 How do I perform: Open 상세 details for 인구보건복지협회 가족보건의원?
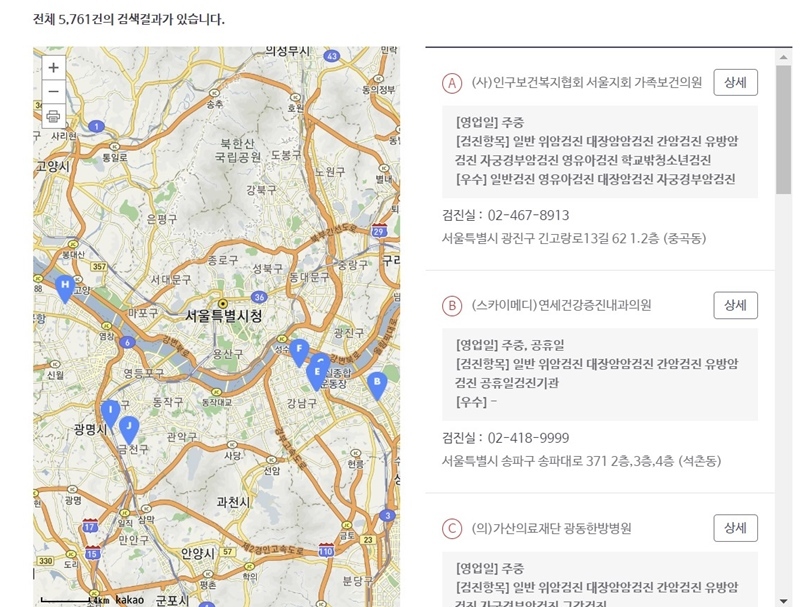736,82
